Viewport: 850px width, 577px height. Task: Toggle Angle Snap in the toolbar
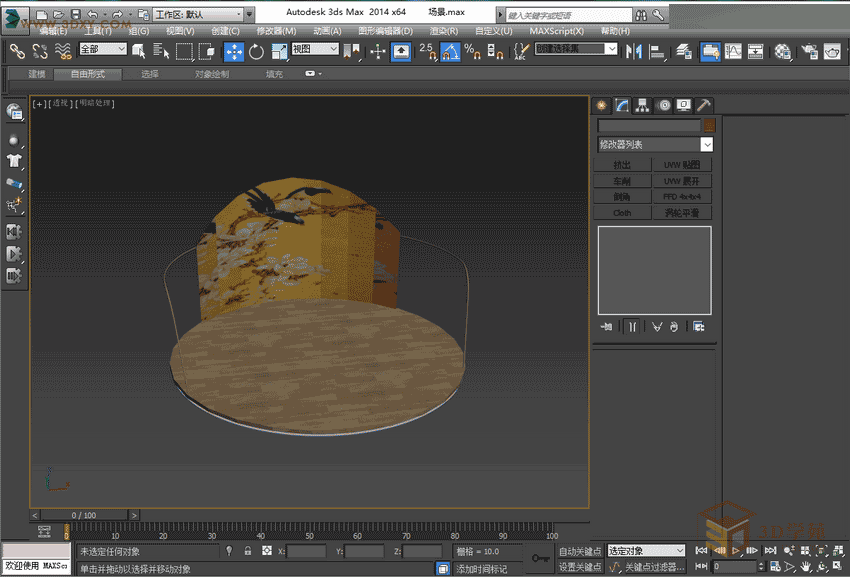coord(449,52)
